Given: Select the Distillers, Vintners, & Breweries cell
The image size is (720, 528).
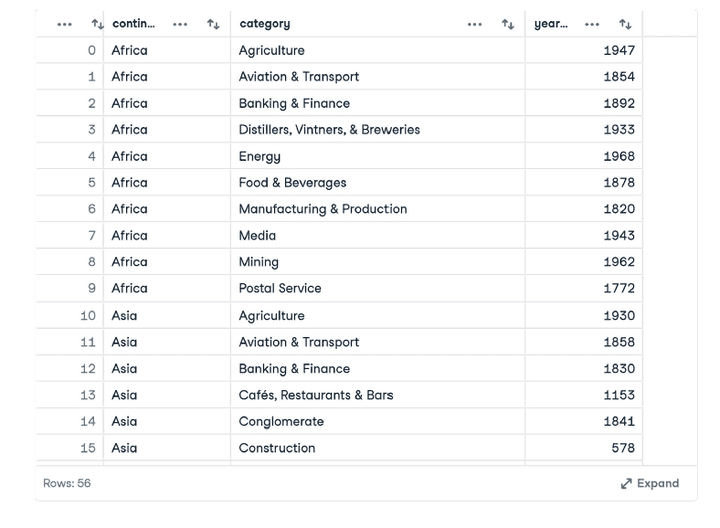Looking at the screenshot, I should [x=329, y=130].
